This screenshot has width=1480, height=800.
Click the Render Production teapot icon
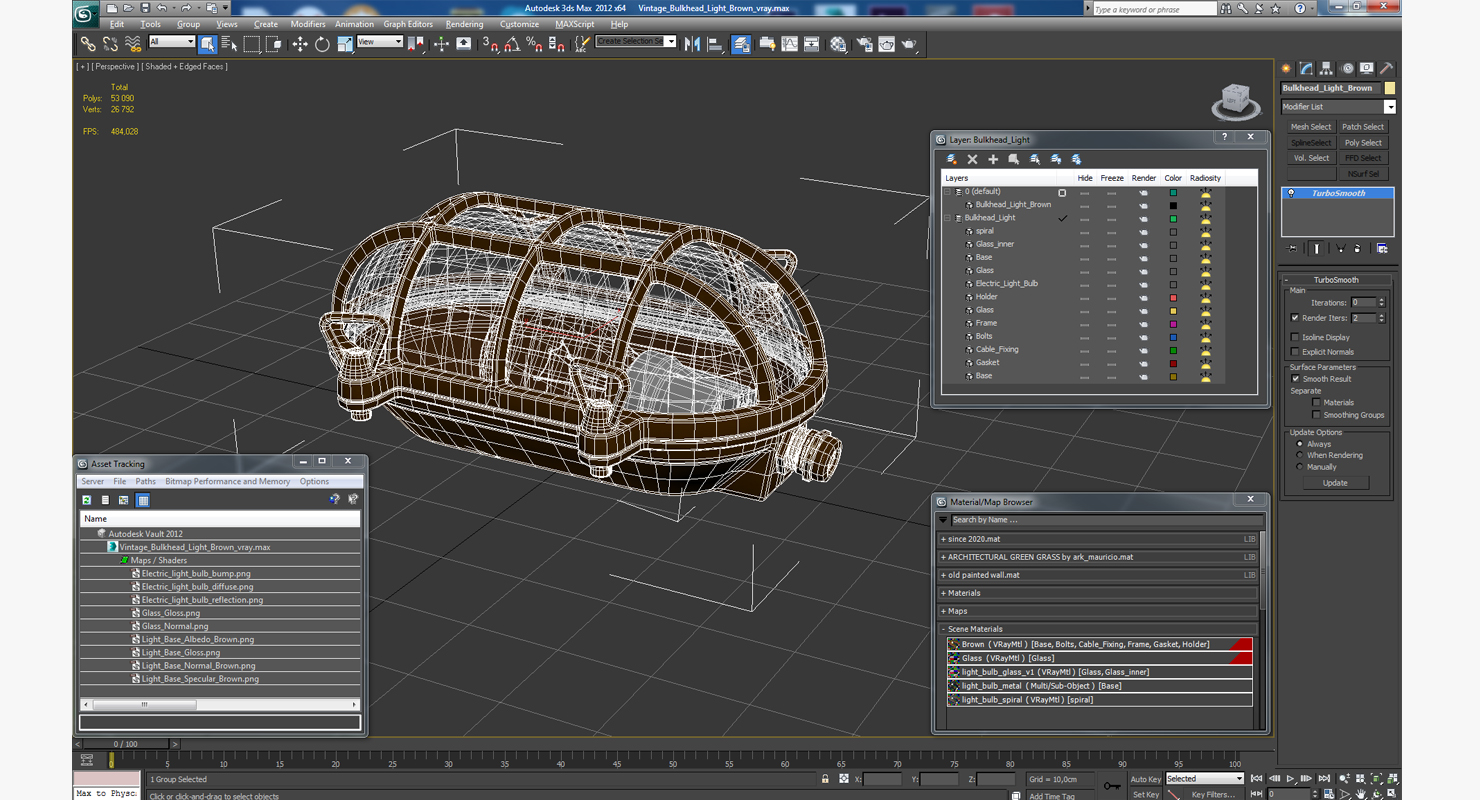909,44
